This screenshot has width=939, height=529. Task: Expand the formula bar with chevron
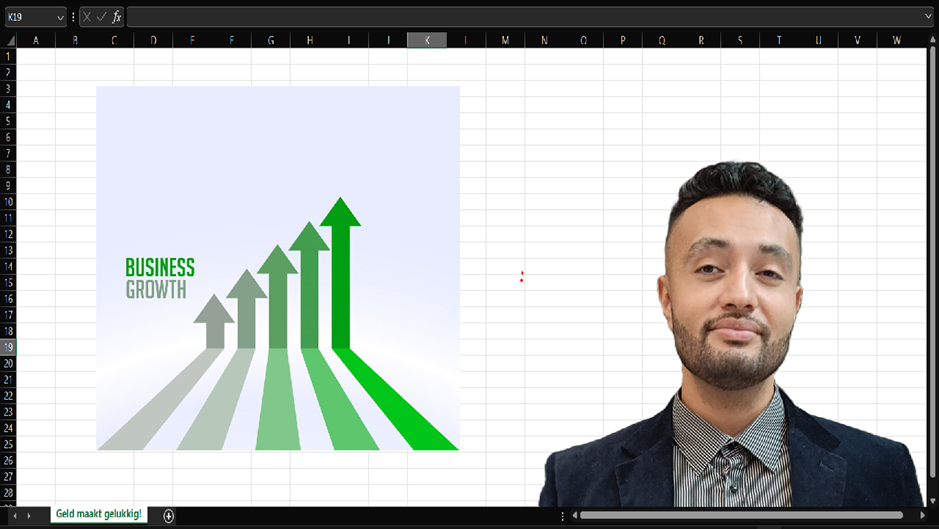click(x=929, y=17)
